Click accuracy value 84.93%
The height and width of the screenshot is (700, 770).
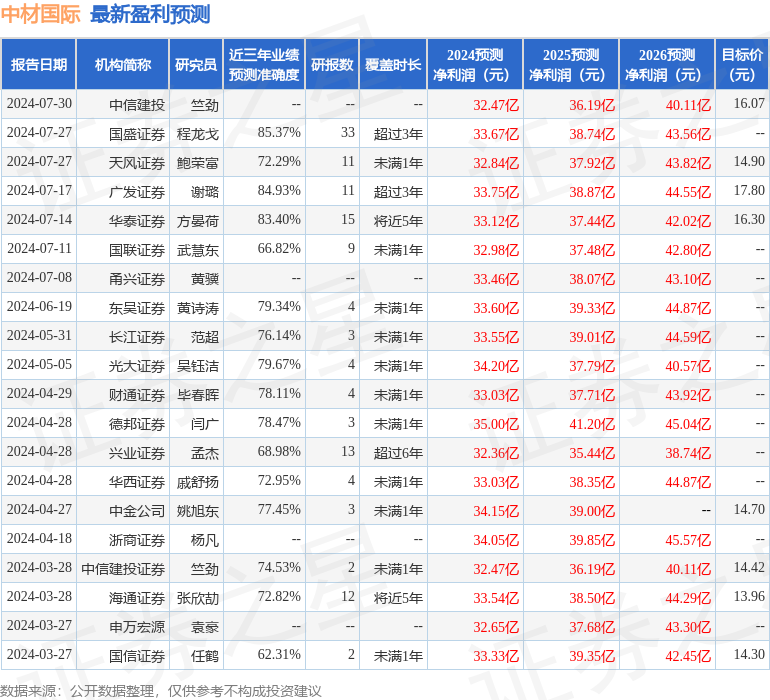click(x=279, y=191)
